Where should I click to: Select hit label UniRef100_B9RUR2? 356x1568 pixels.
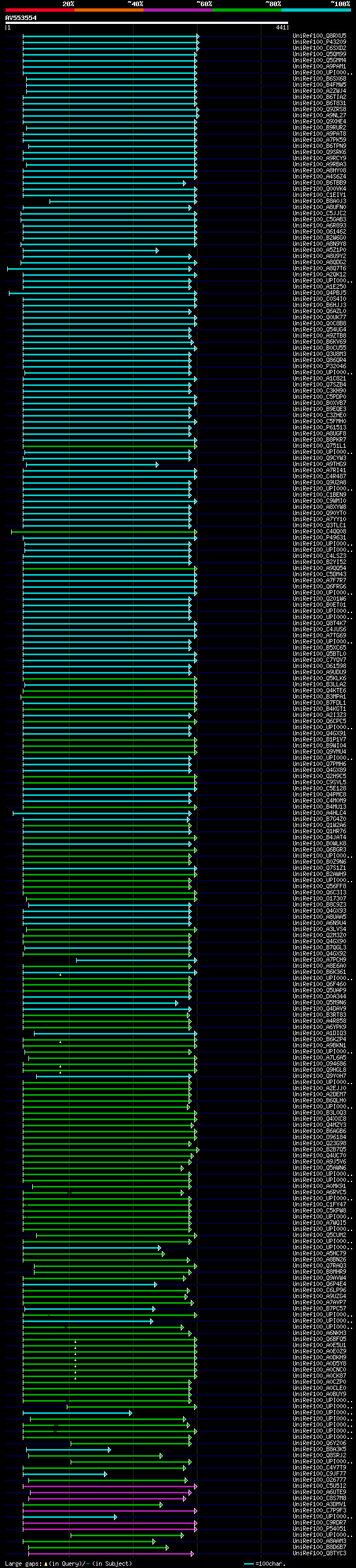319,128
